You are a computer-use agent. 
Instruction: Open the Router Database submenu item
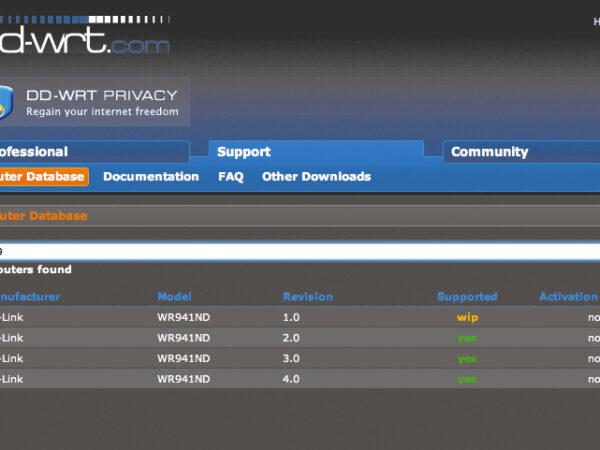(42, 177)
